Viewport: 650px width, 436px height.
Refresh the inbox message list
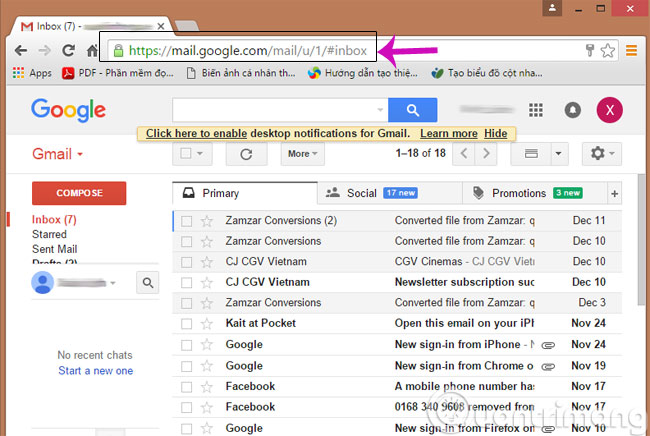(x=246, y=154)
